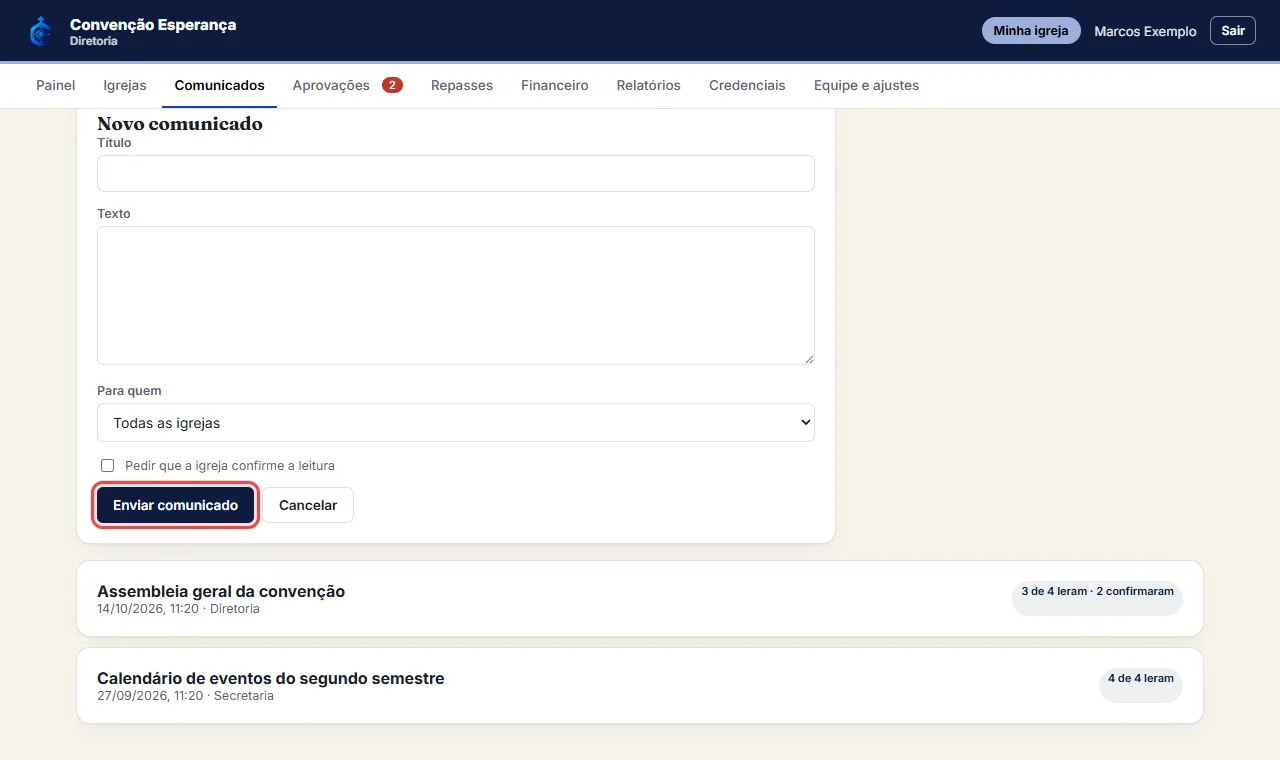Image resolution: width=1280 pixels, height=760 pixels.
Task: Open the Painel tab
Action: click(x=56, y=86)
